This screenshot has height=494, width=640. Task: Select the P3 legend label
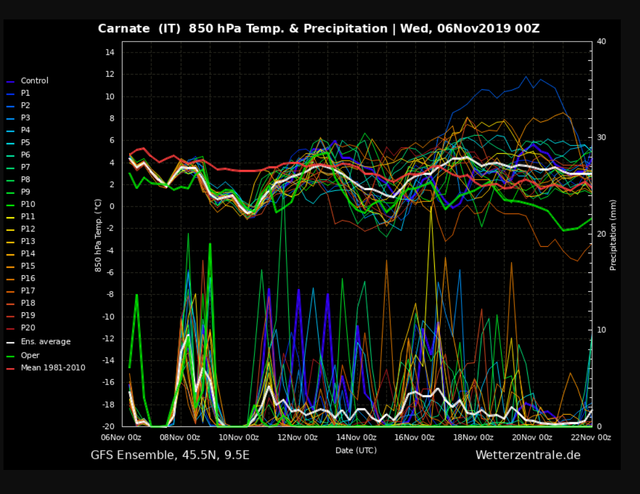pyautogui.click(x=25, y=118)
